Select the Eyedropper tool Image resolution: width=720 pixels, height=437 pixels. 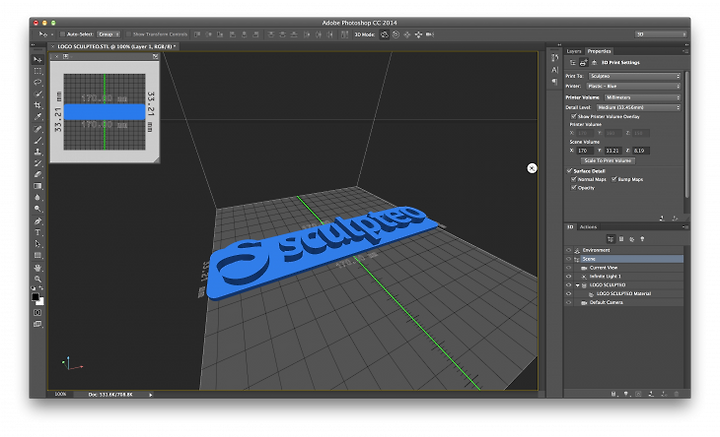point(38,117)
